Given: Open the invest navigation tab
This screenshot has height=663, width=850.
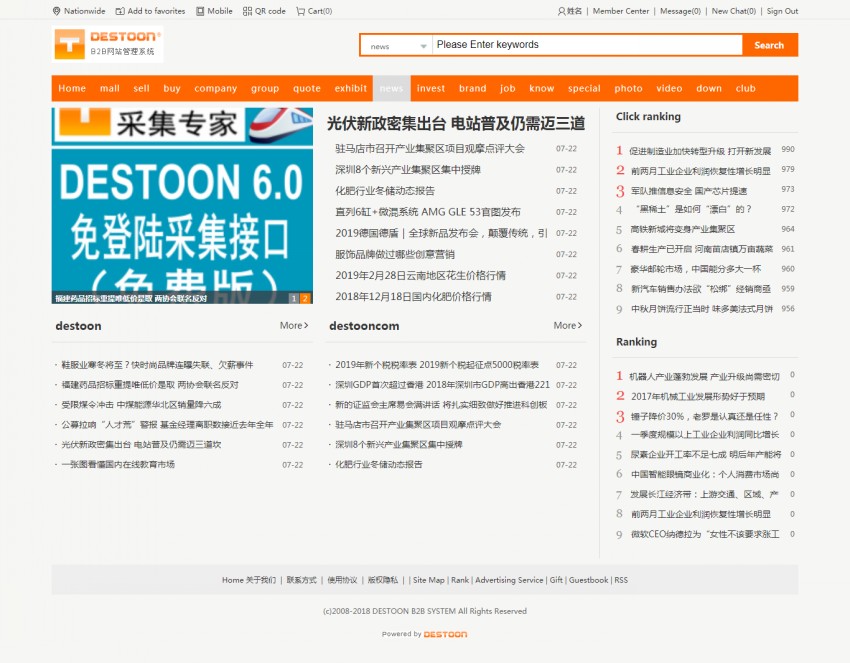Looking at the screenshot, I should click(431, 88).
